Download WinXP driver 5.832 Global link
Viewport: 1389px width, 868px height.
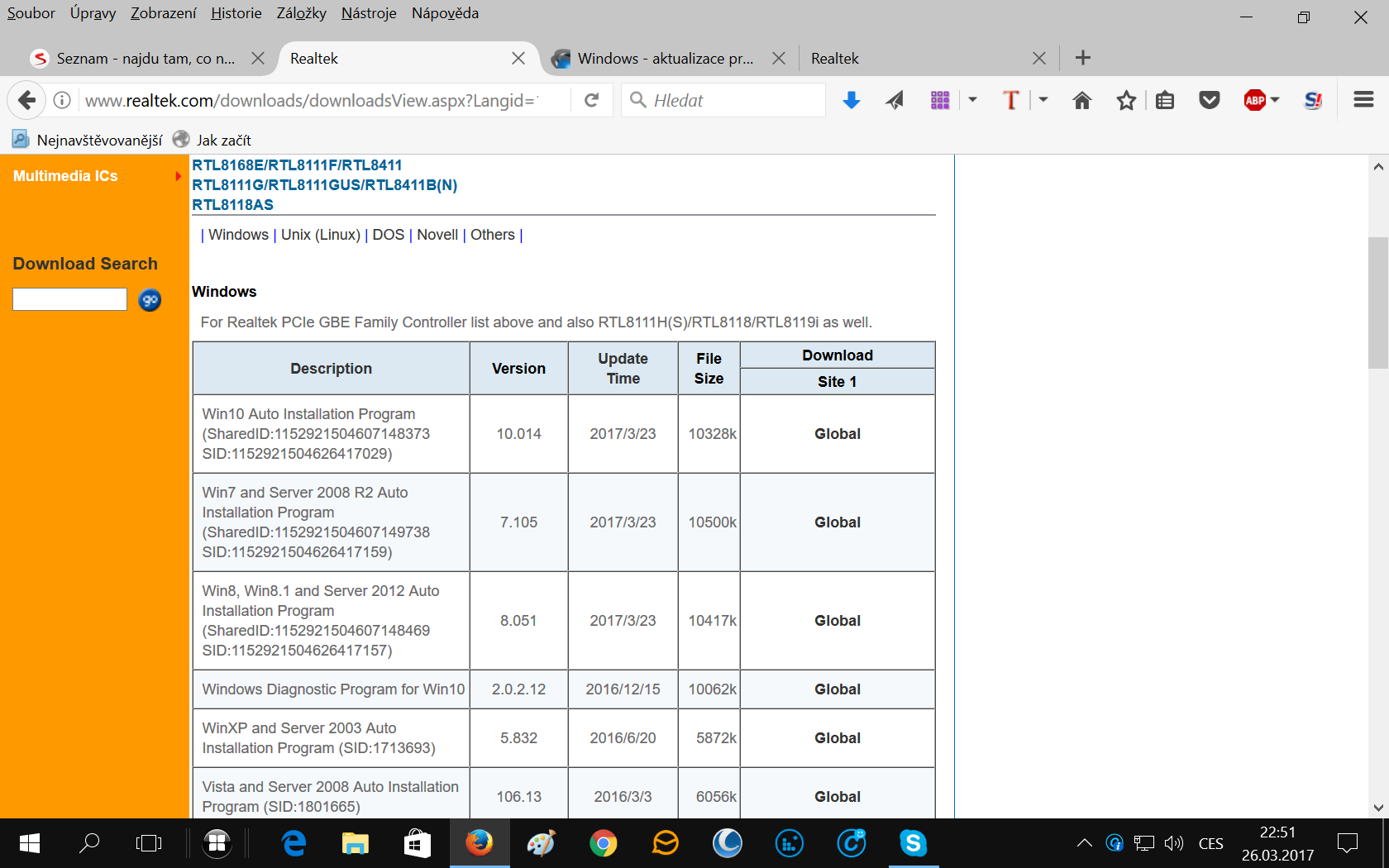coord(838,738)
